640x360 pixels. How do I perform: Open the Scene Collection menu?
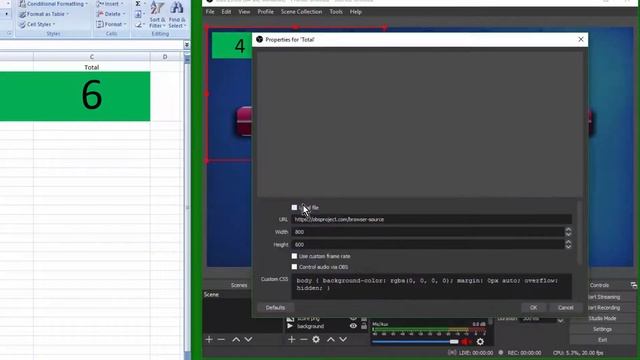[301, 12]
